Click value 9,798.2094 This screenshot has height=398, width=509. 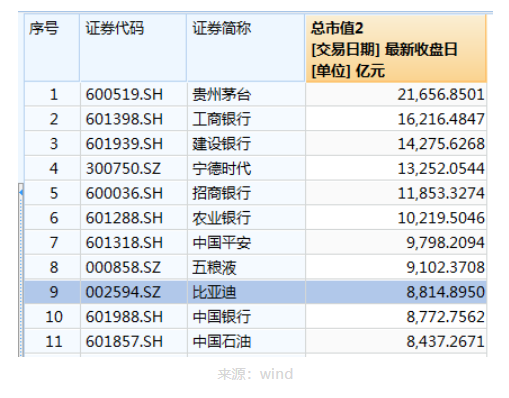coord(445,243)
